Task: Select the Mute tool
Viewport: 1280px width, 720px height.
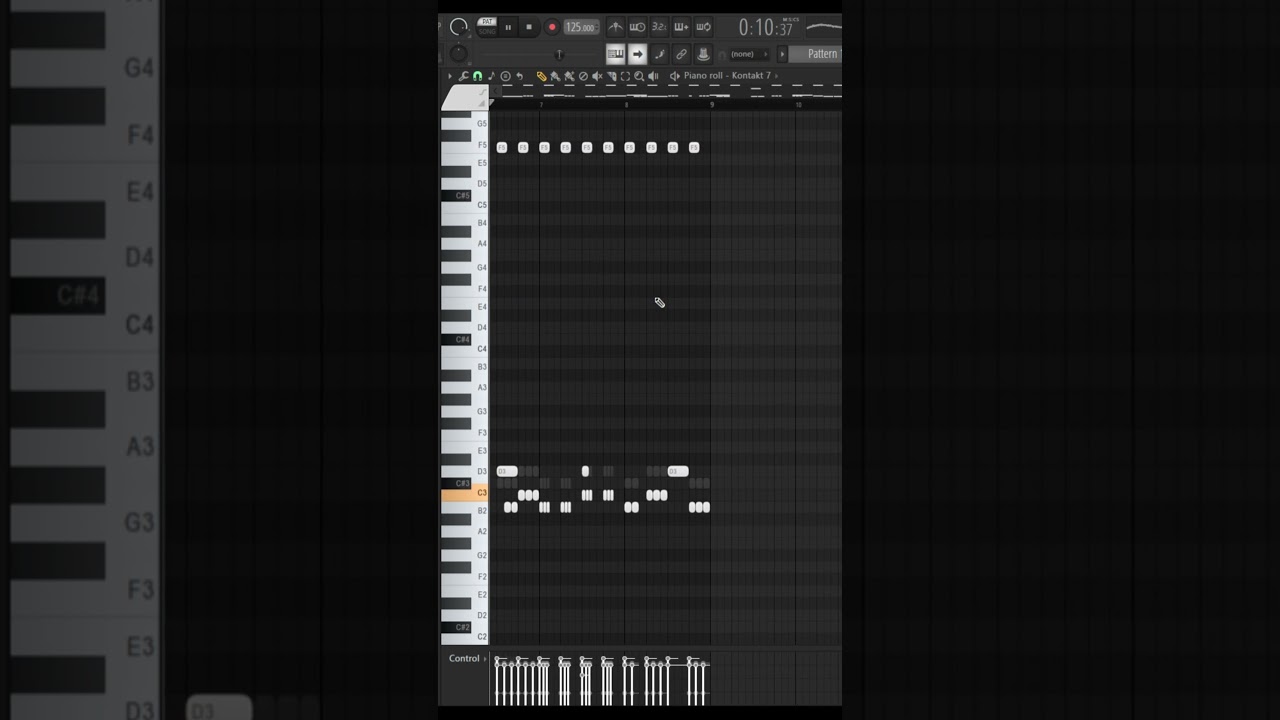Action: 597,76
